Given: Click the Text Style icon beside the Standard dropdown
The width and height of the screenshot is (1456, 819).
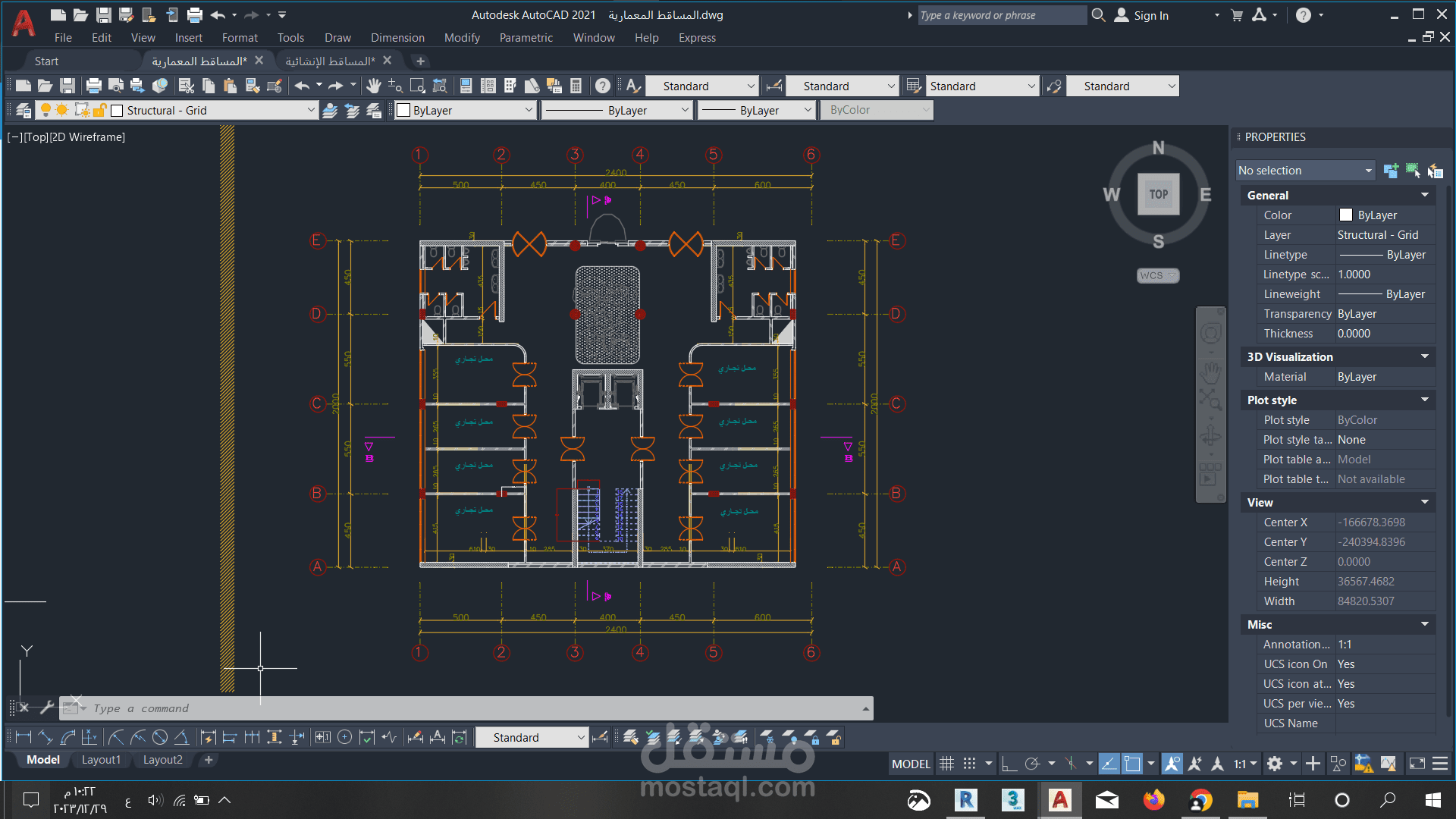Looking at the screenshot, I should (634, 86).
